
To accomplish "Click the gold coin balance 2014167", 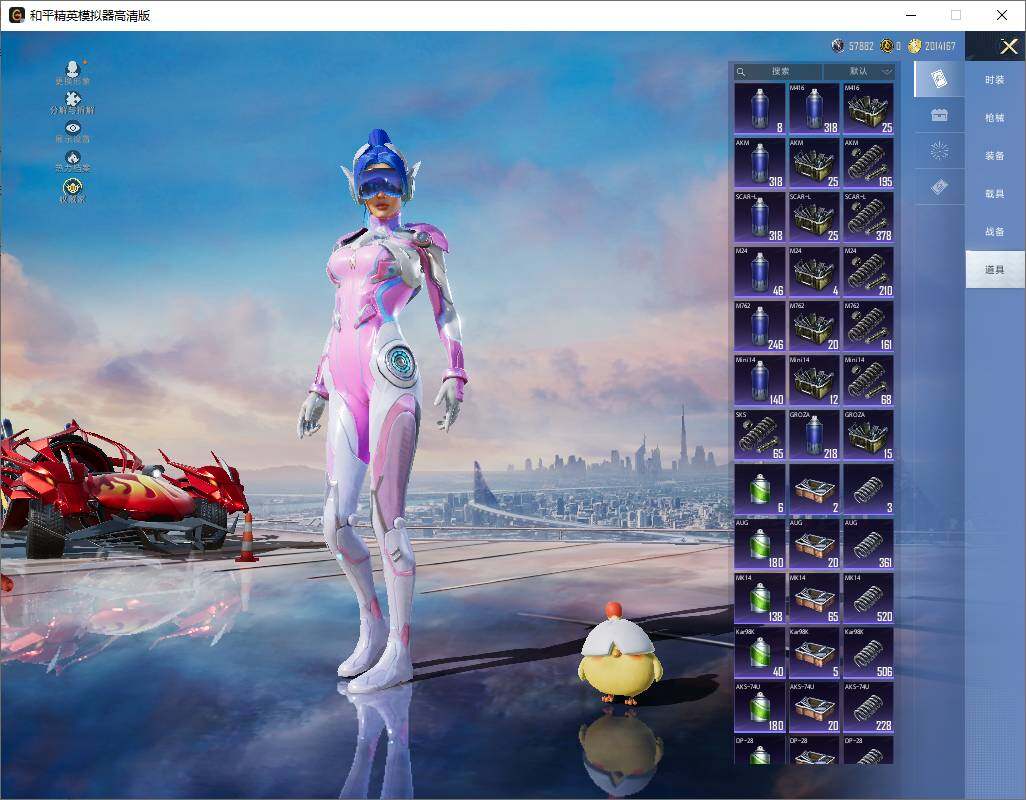I will click(938, 46).
